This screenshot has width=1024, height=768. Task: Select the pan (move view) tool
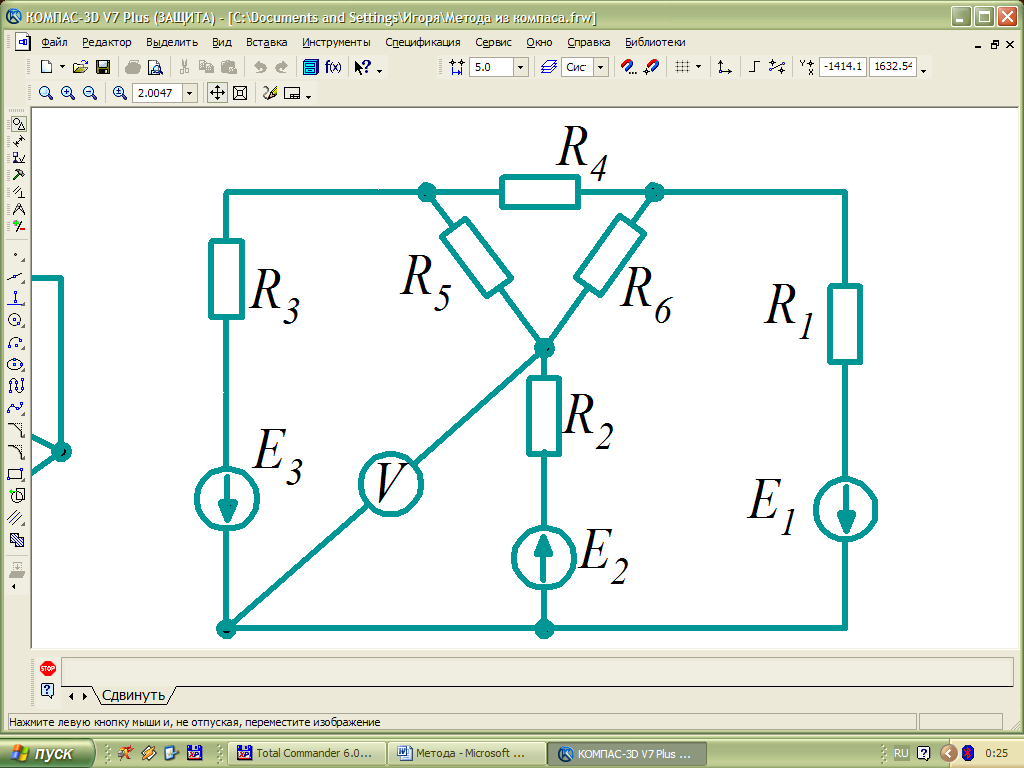pos(217,93)
